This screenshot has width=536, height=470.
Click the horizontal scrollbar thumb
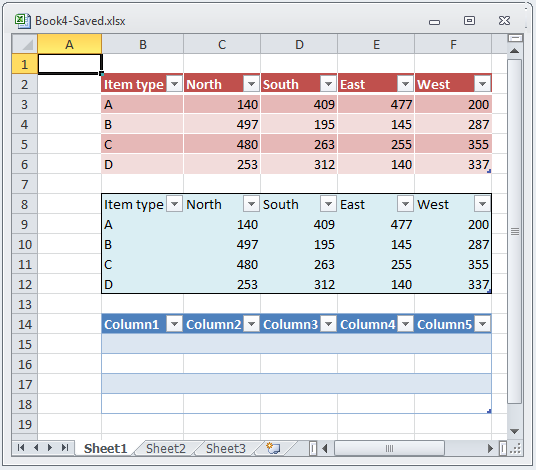click(x=389, y=448)
